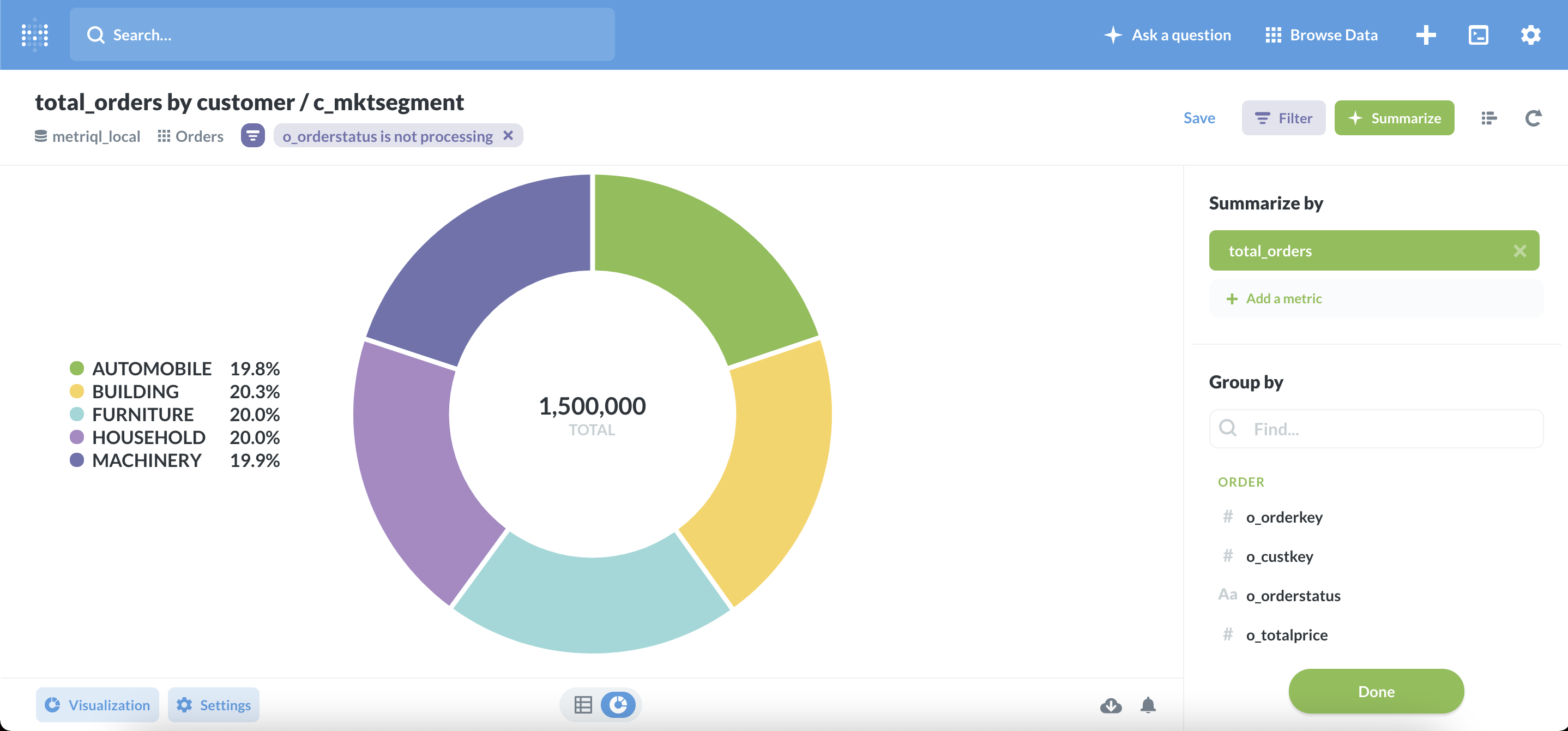Image resolution: width=1568 pixels, height=731 pixels.
Task: Show the notebook editor icon
Action: tap(1489, 118)
